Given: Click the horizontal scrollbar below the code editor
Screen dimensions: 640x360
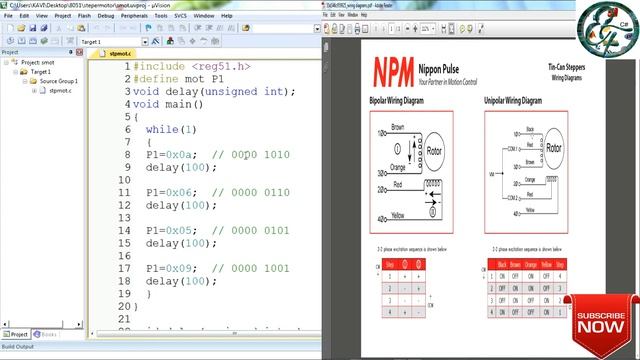Looking at the screenshot, I should point(208,334).
